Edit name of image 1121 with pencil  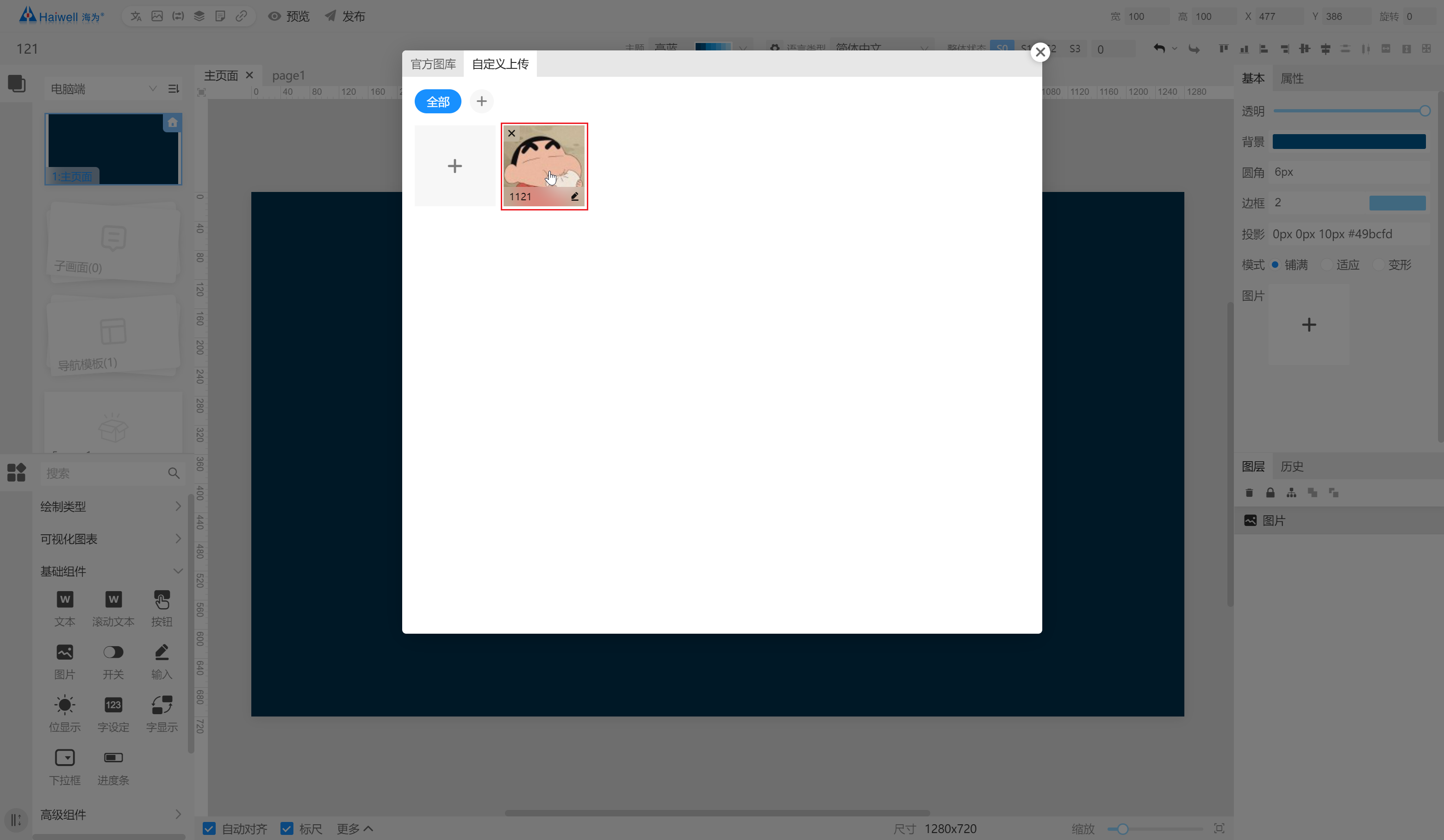click(x=575, y=197)
